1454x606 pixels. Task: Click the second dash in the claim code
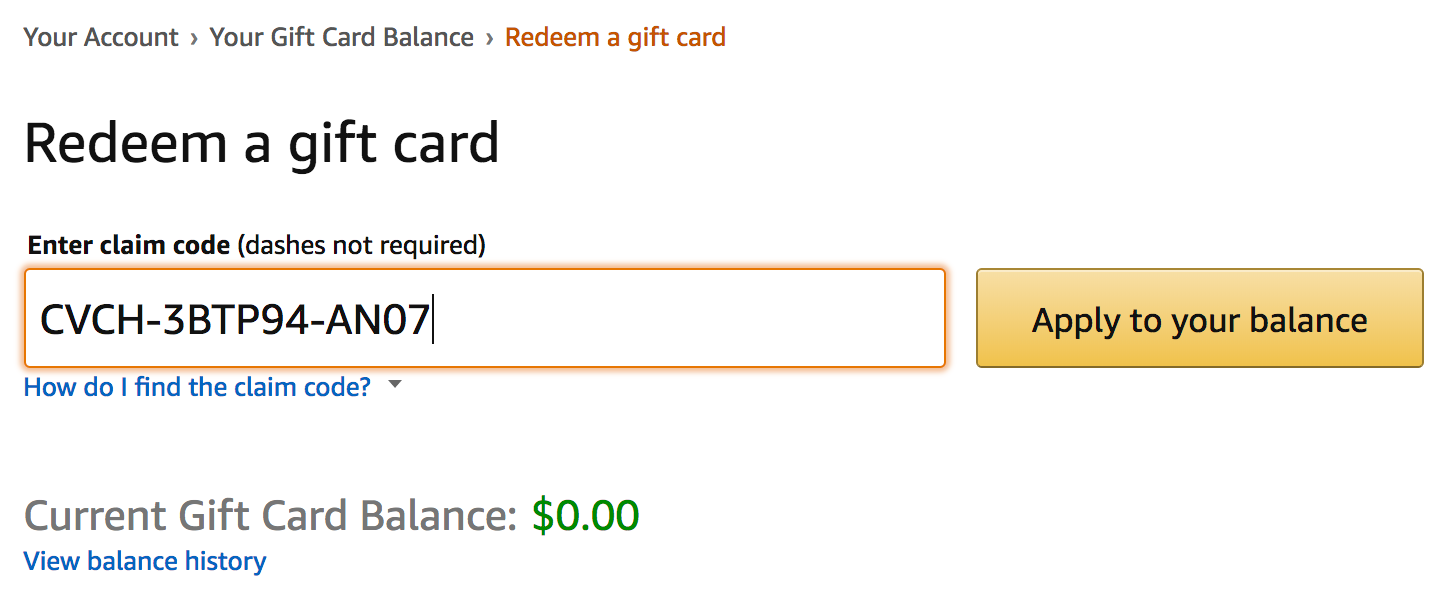314,321
